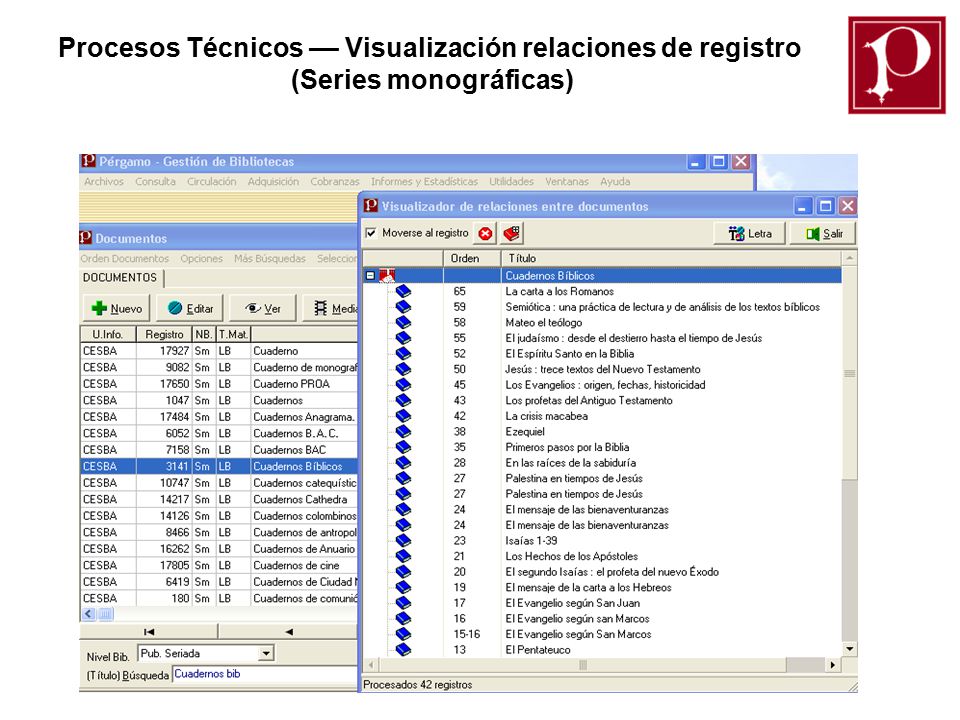
Task: Click book icon for La crisis macabea
Action: (x=403, y=416)
